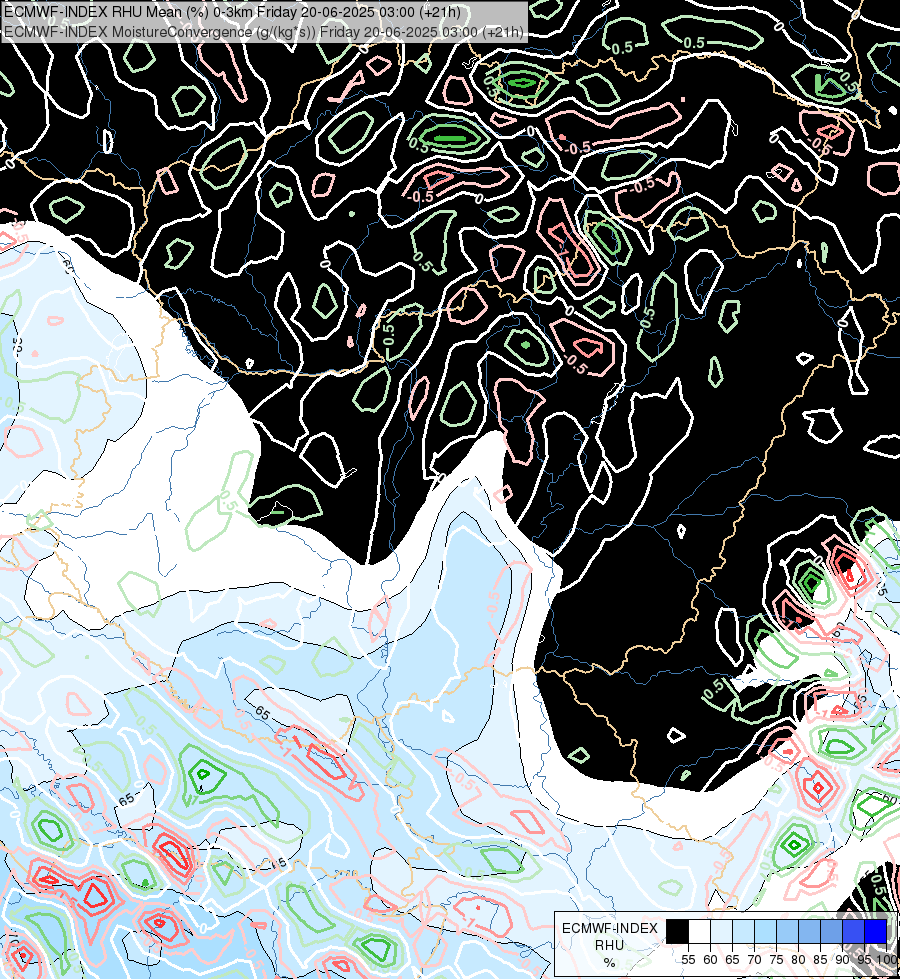Select the 70–75% legend color swatch

coord(765,931)
